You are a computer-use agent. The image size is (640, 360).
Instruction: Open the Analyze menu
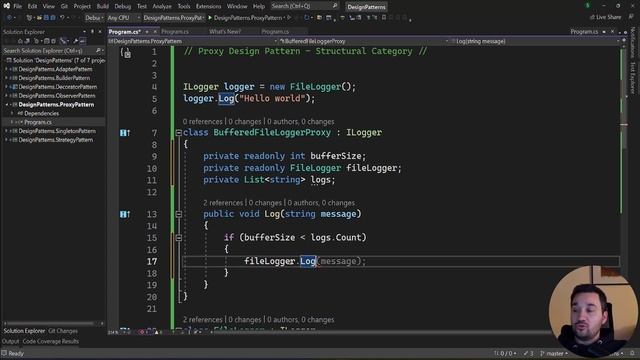[x=162, y=6]
